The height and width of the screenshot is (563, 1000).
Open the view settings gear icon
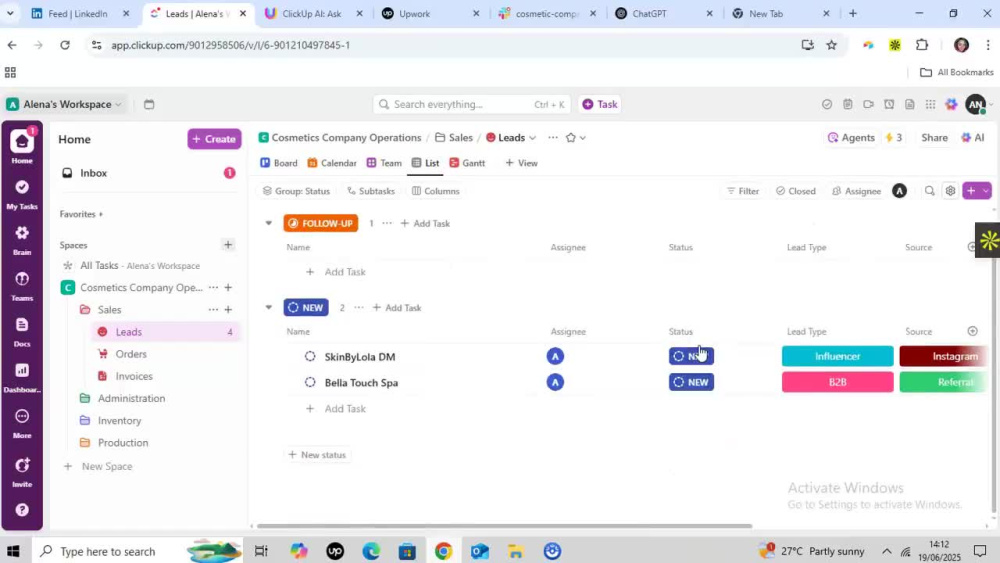click(950, 191)
